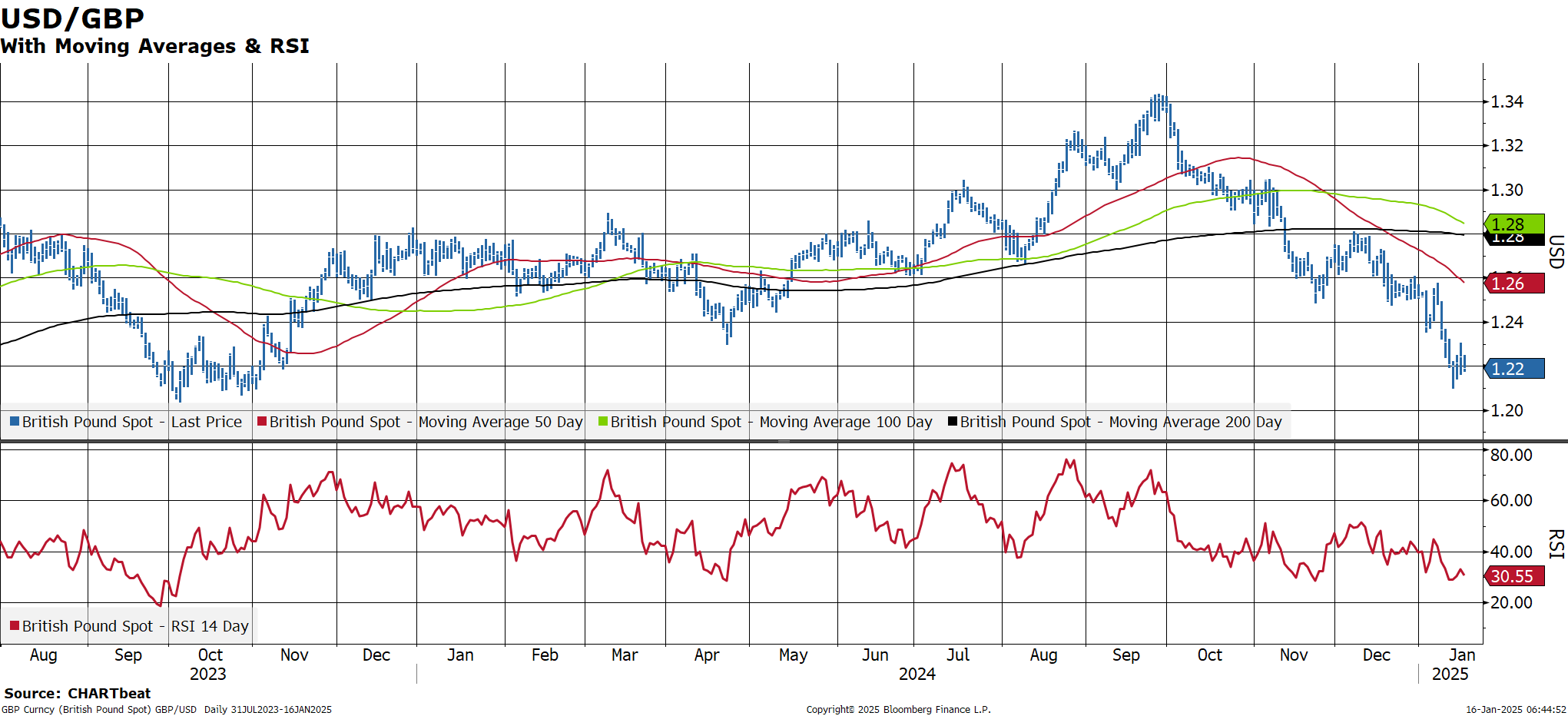Click the blue Last Price legend swatch
1568x716 pixels.
coord(15,421)
